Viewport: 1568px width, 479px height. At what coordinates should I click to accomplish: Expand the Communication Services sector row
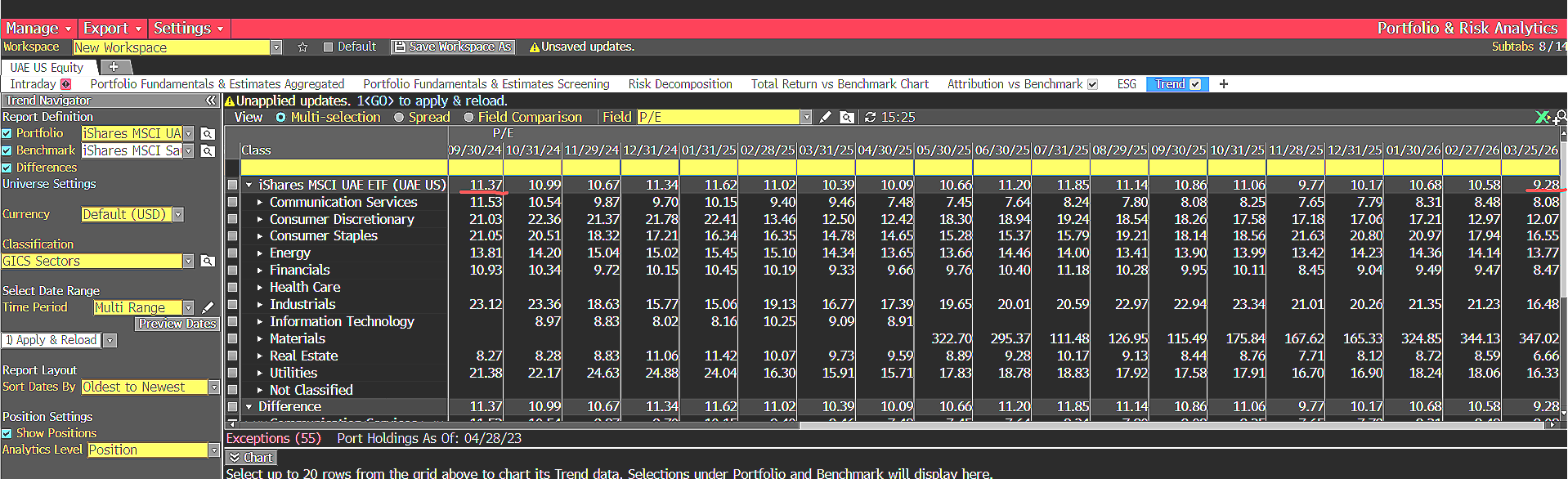pyautogui.click(x=260, y=203)
